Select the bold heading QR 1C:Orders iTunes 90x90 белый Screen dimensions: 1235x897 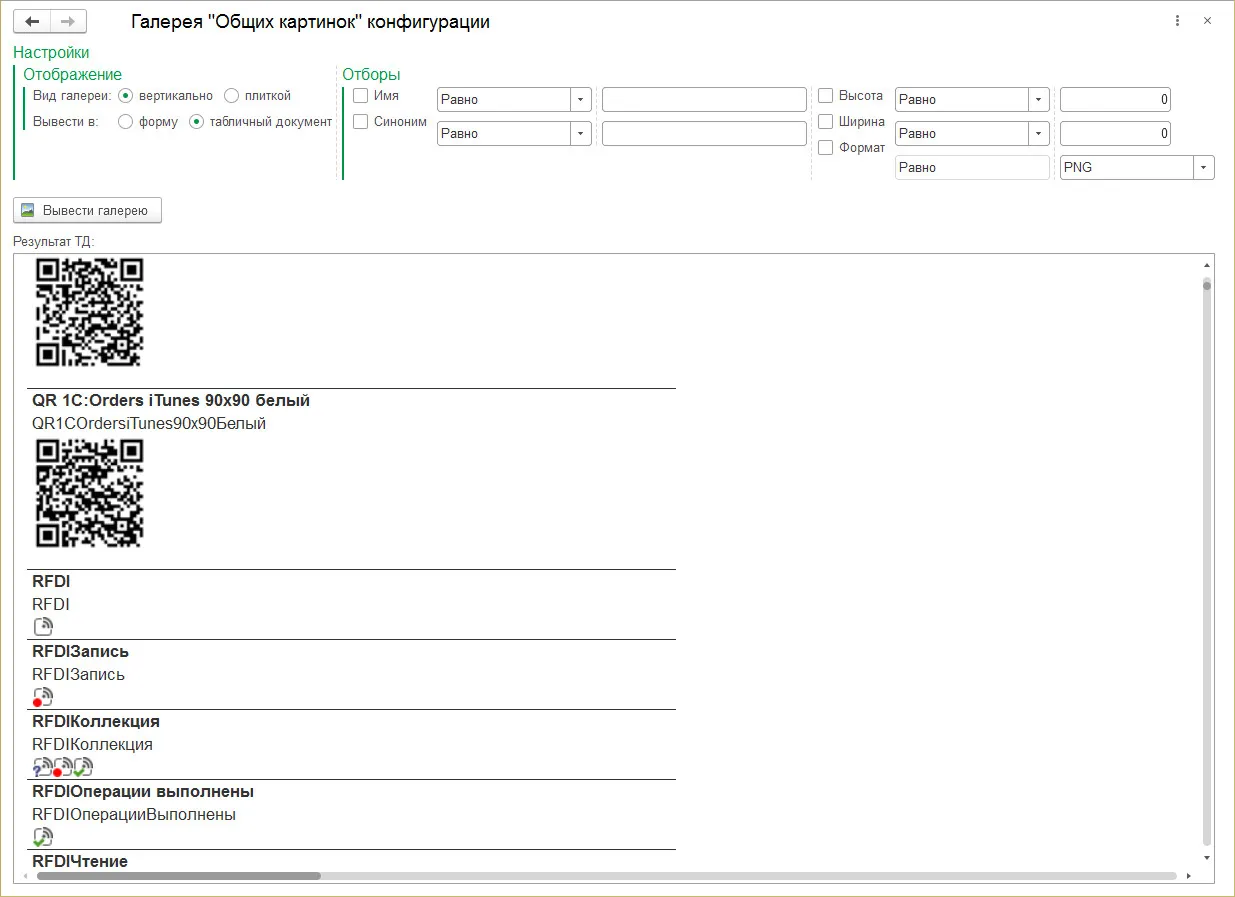171,400
